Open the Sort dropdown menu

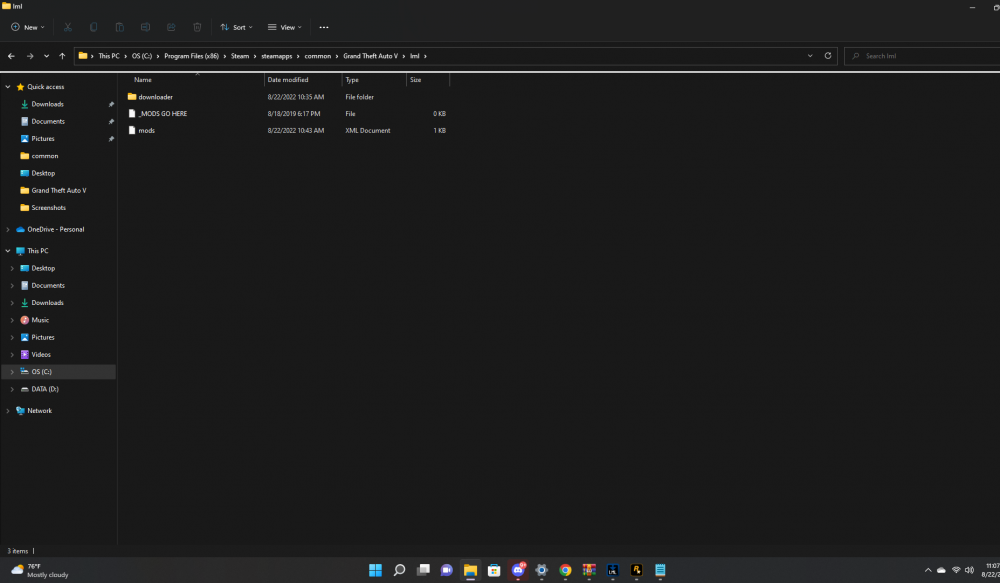tap(237, 27)
